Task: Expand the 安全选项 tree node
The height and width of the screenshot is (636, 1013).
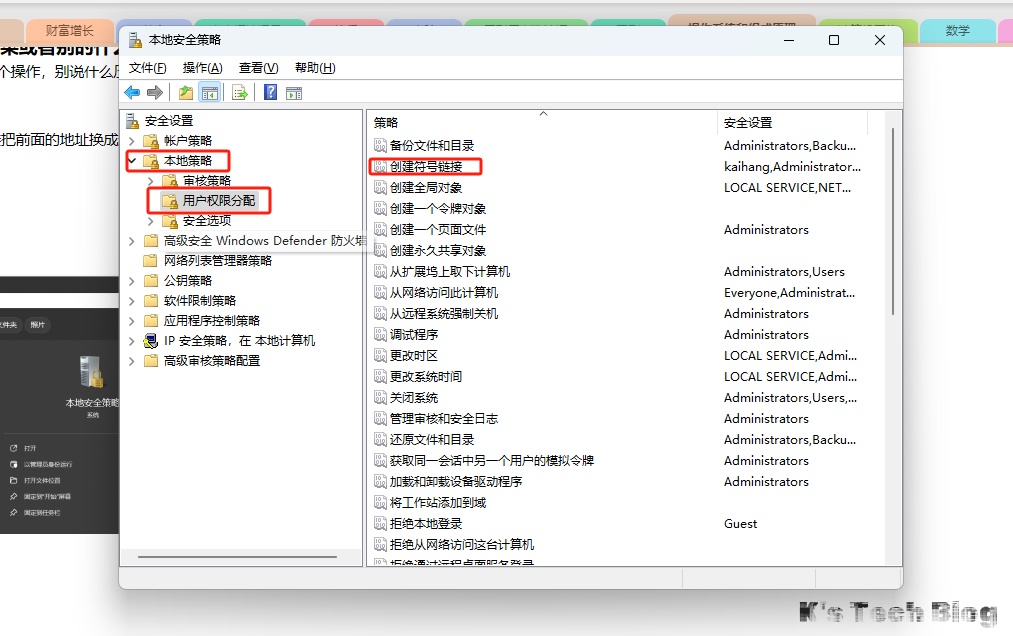Action: tap(151, 221)
